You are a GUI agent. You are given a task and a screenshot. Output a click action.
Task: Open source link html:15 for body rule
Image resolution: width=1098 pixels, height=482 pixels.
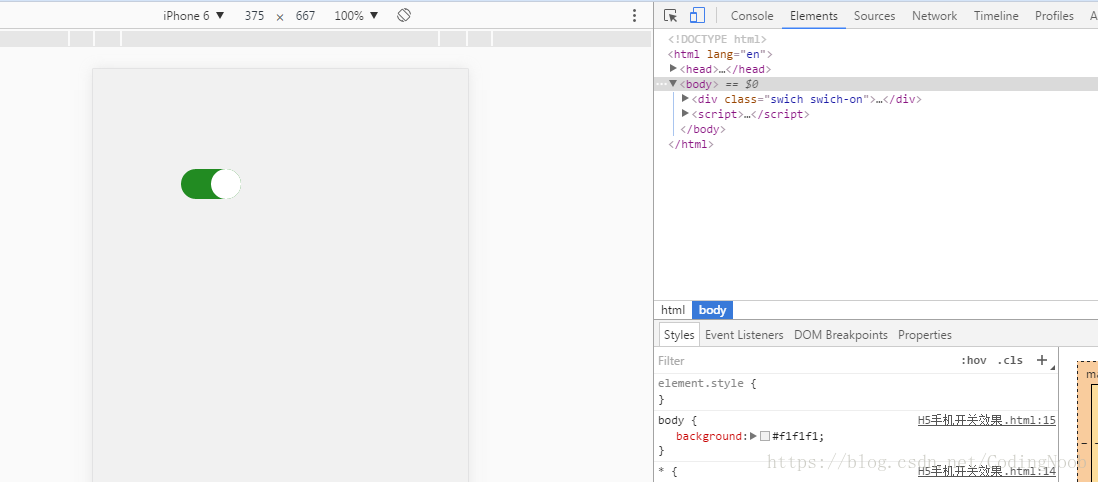[x=987, y=420]
